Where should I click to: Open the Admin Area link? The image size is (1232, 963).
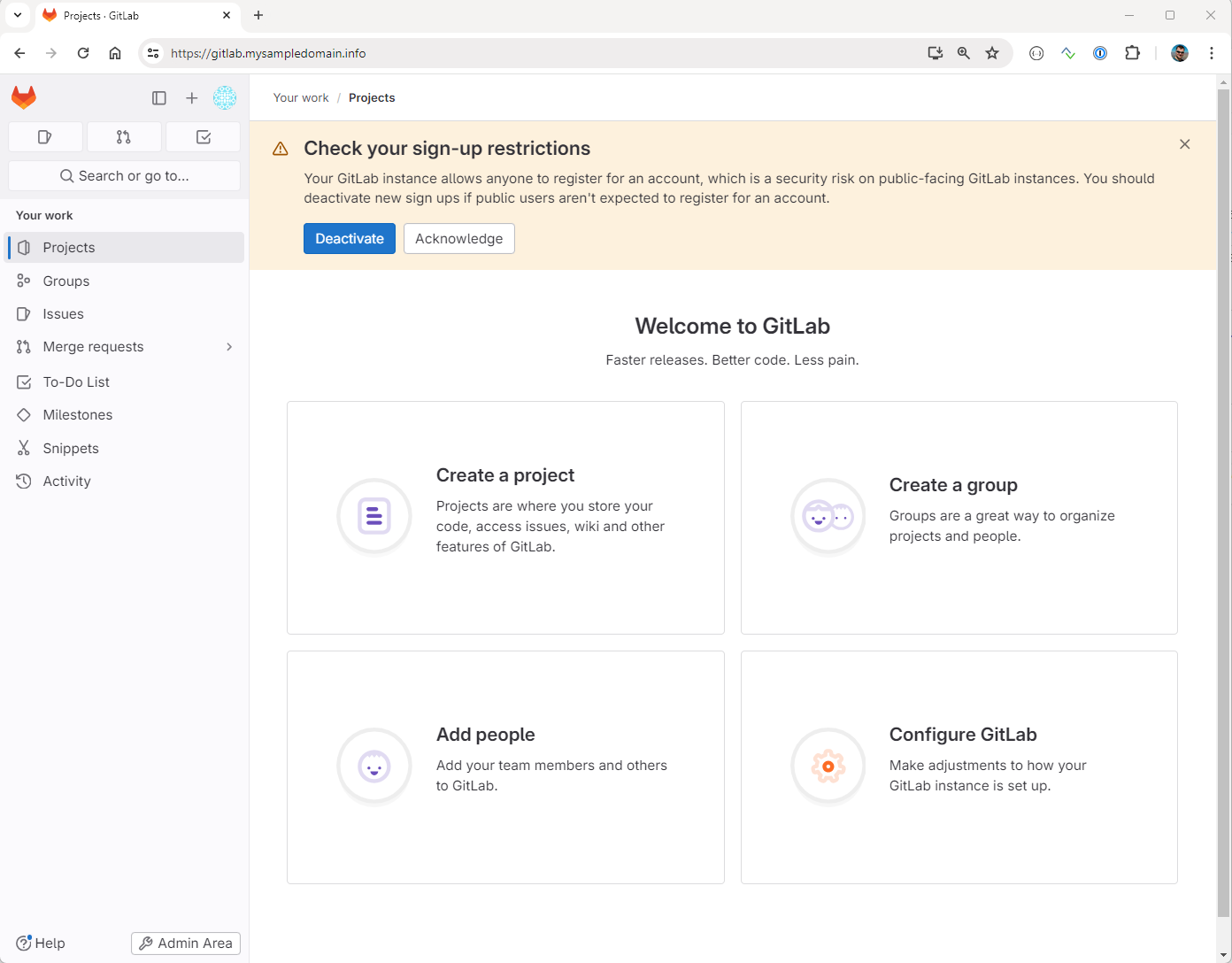(x=186, y=944)
